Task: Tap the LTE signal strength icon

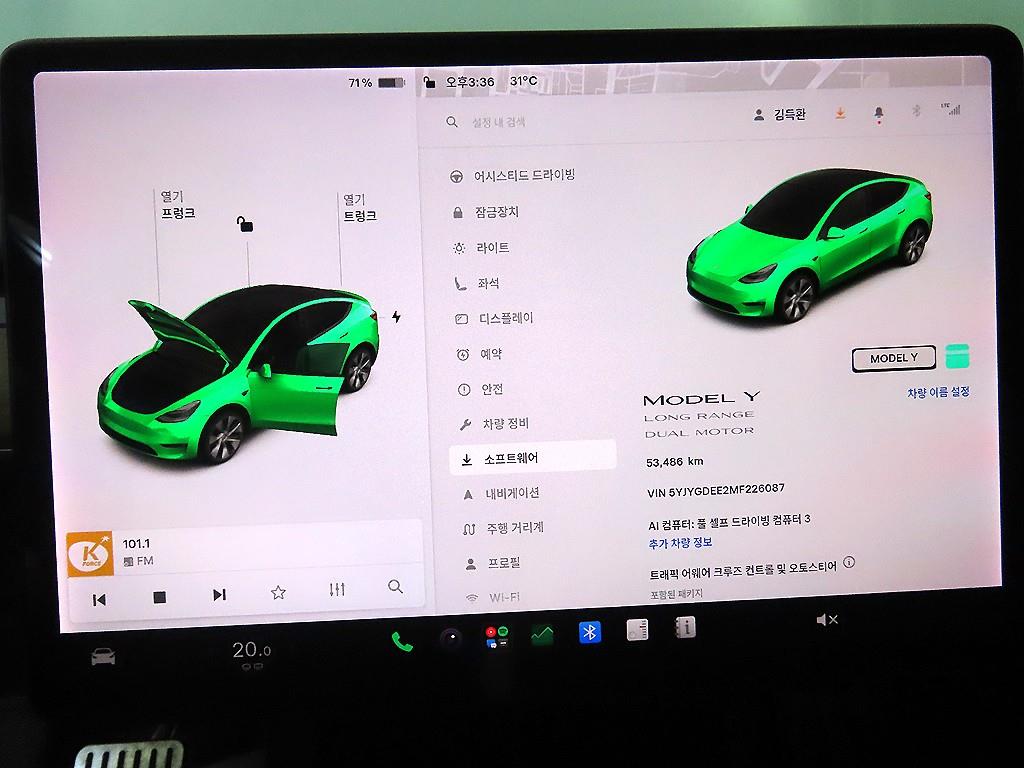Action: click(952, 108)
